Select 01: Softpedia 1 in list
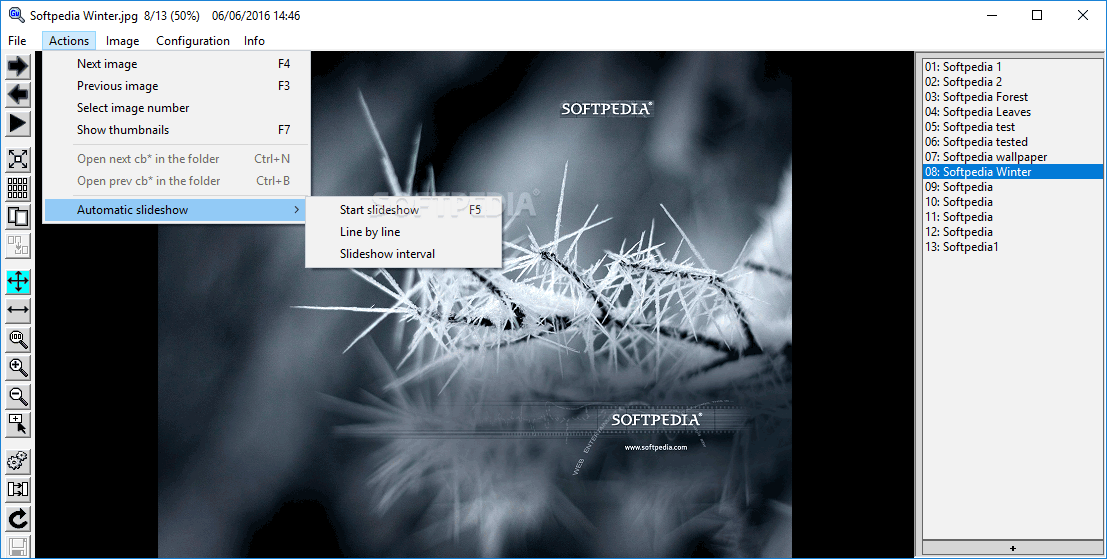1107x559 pixels. [x=1012, y=67]
